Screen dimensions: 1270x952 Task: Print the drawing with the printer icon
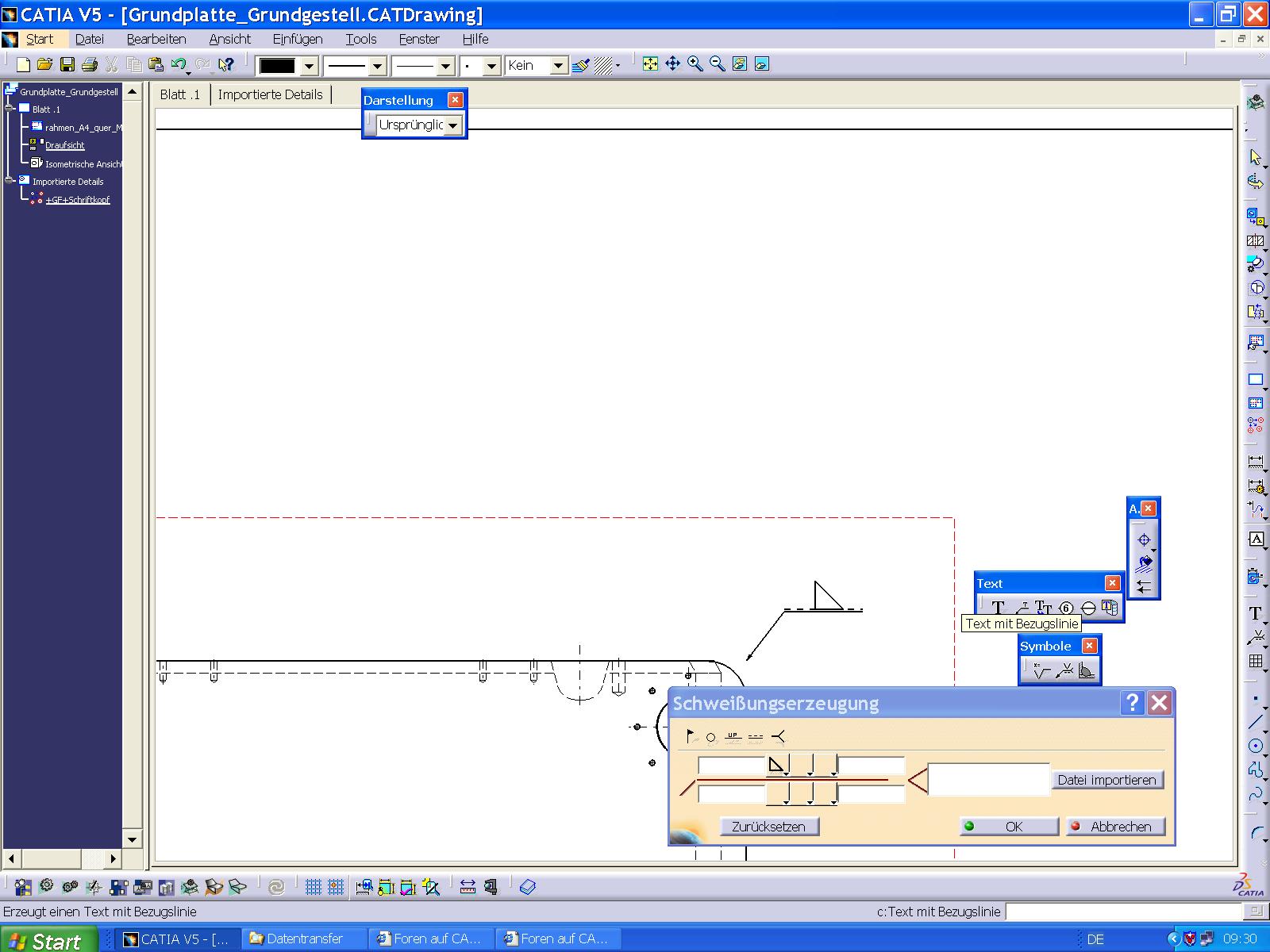(89, 65)
